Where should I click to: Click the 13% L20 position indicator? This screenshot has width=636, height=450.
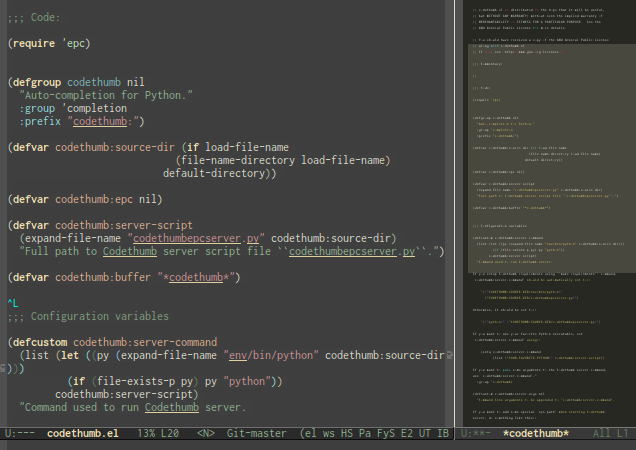[x=158, y=433]
